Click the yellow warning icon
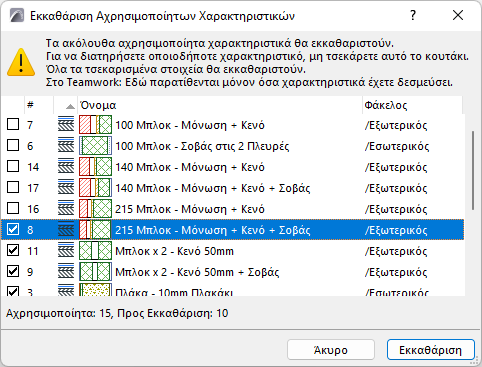 click(21, 62)
